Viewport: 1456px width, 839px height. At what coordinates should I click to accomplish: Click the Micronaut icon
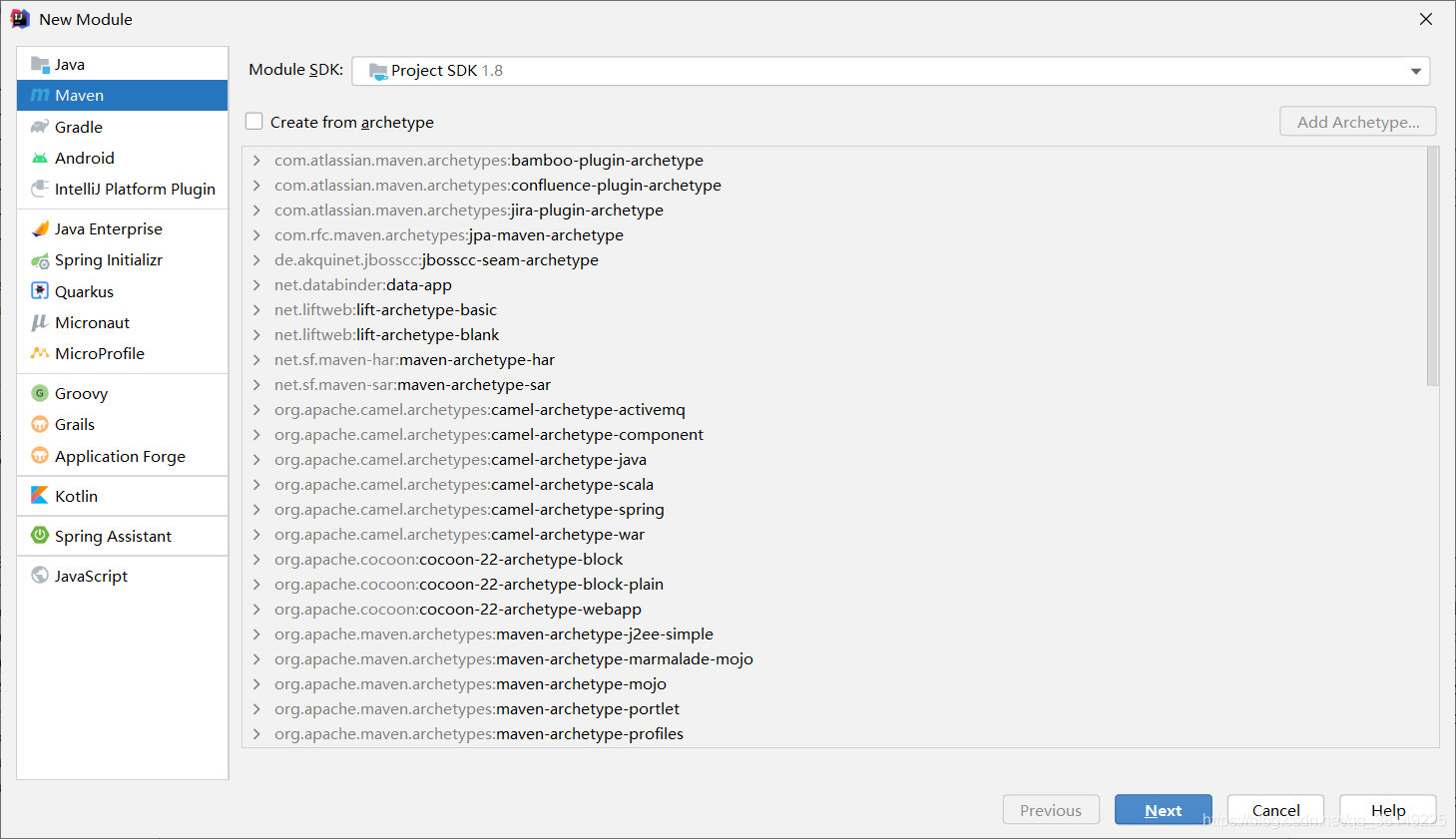[40, 322]
